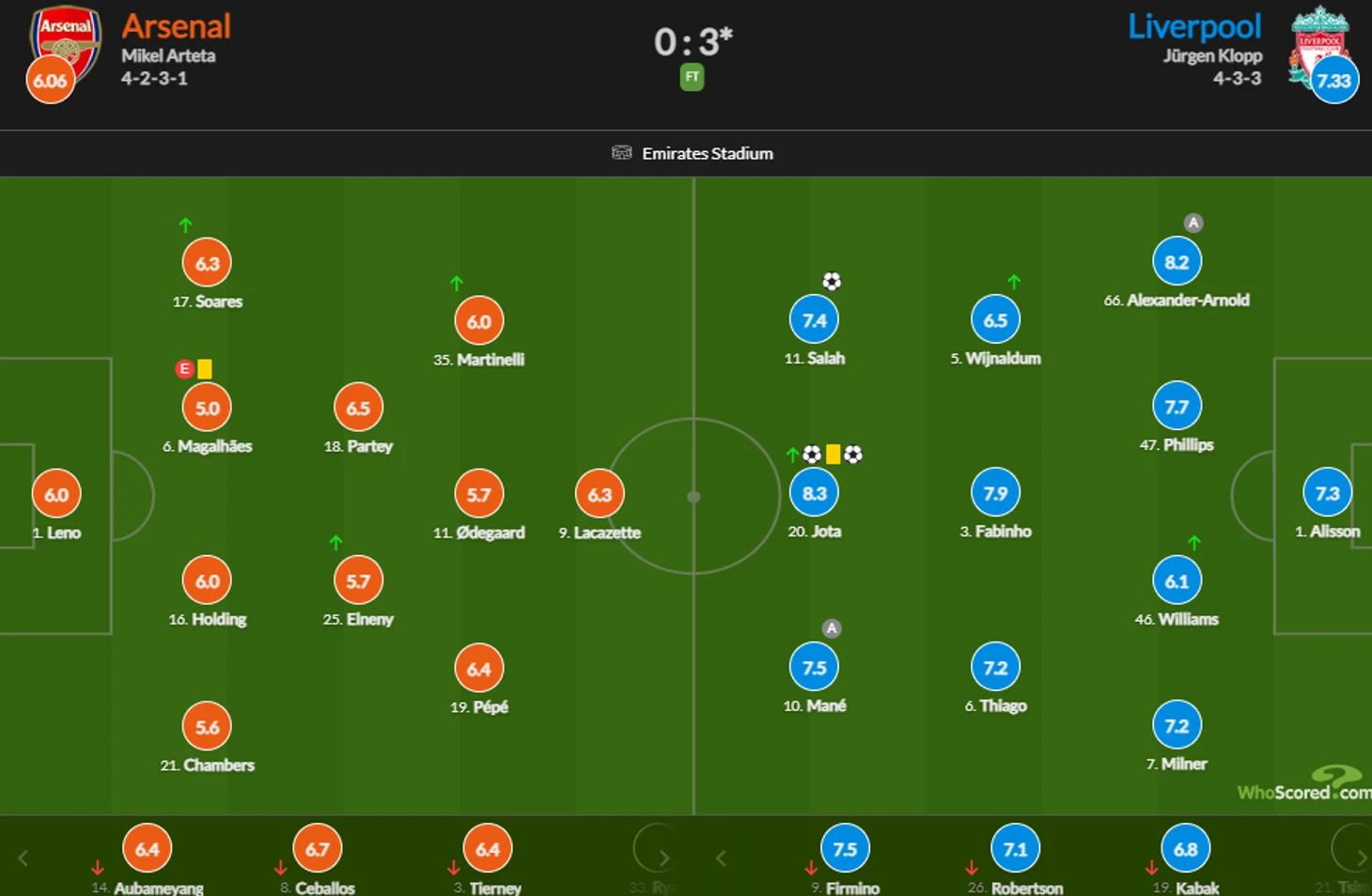Image resolution: width=1372 pixels, height=896 pixels.
Task: Click the goal ball icon above Salah
Action: tap(832, 281)
